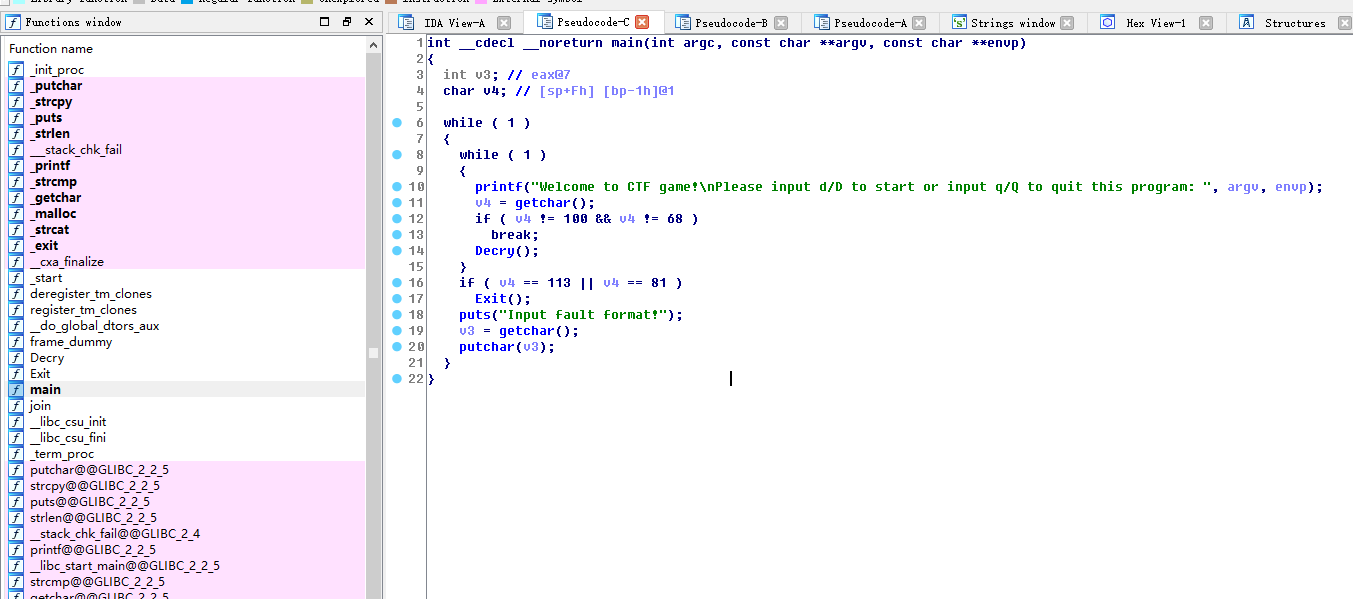Image resolution: width=1353 pixels, height=599 pixels.
Task: Click the function icon beside main in list
Action: (16, 390)
